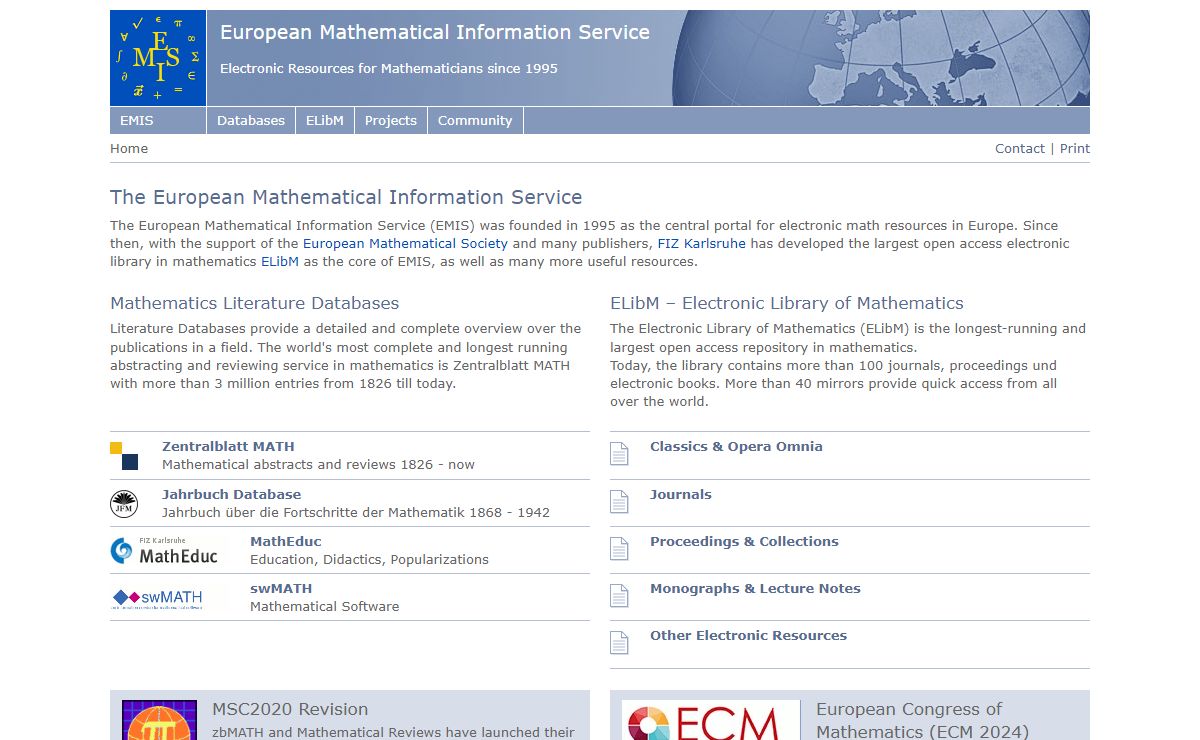The image size is (1200, 740).
Task: Open Proceedings & Collections
Action: point(744,541)
